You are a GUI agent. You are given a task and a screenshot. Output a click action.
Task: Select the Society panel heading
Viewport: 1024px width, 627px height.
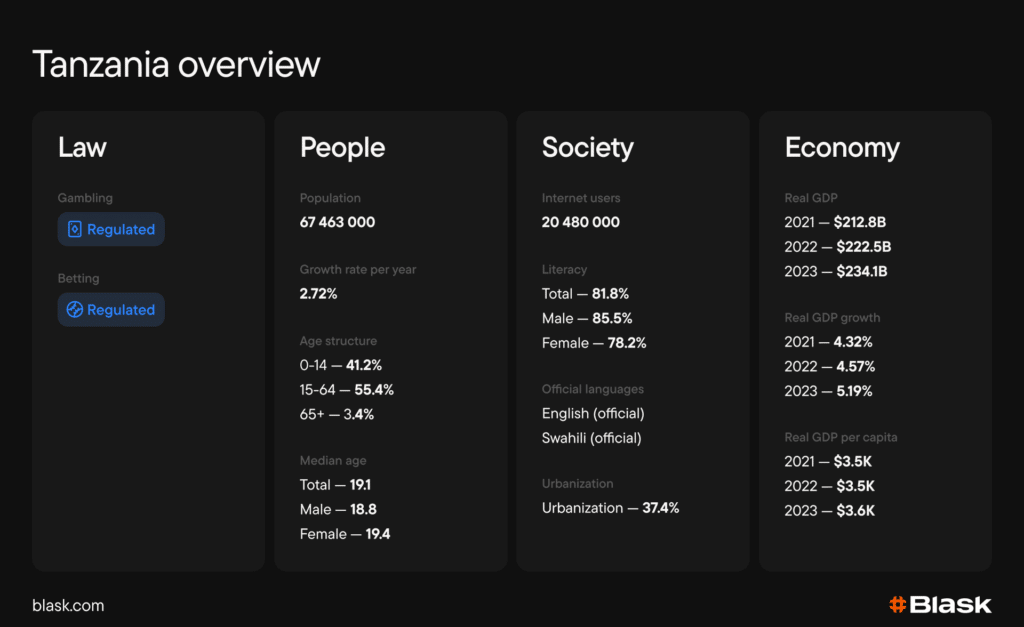coord(588,148)
